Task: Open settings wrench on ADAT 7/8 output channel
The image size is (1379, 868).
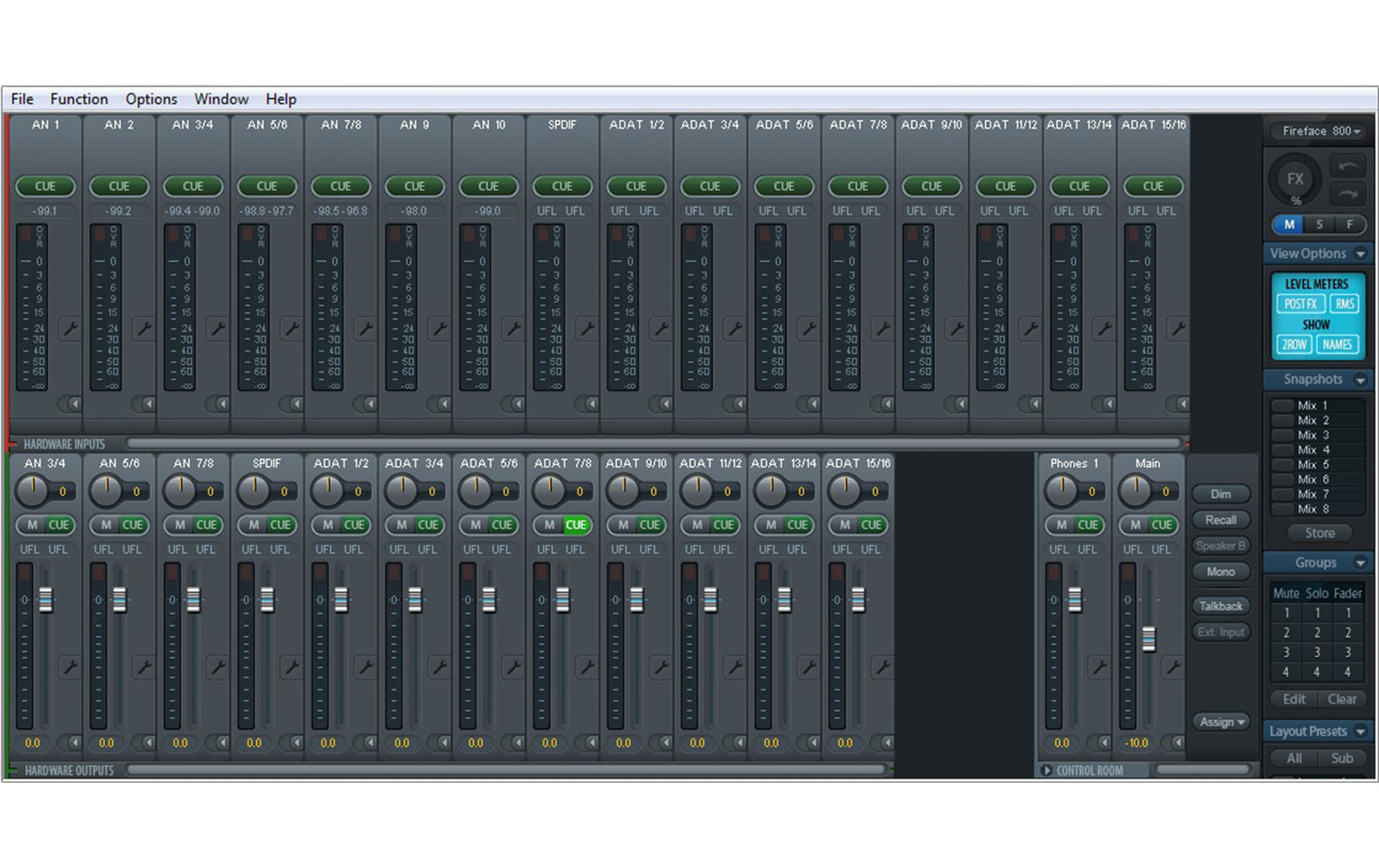Action: tap(587, 666)
